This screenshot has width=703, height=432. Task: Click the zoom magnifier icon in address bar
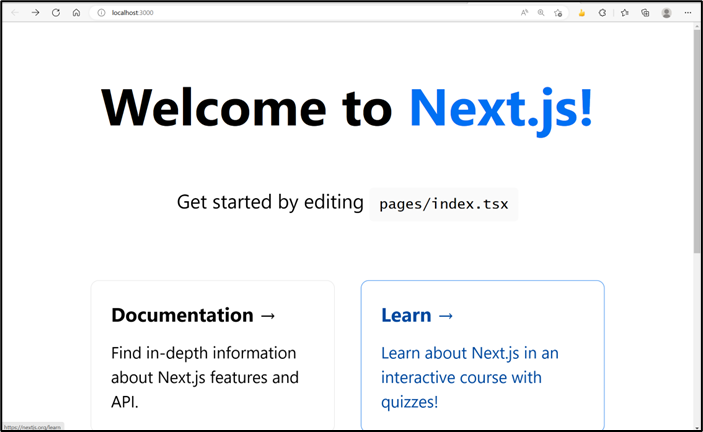541,13
